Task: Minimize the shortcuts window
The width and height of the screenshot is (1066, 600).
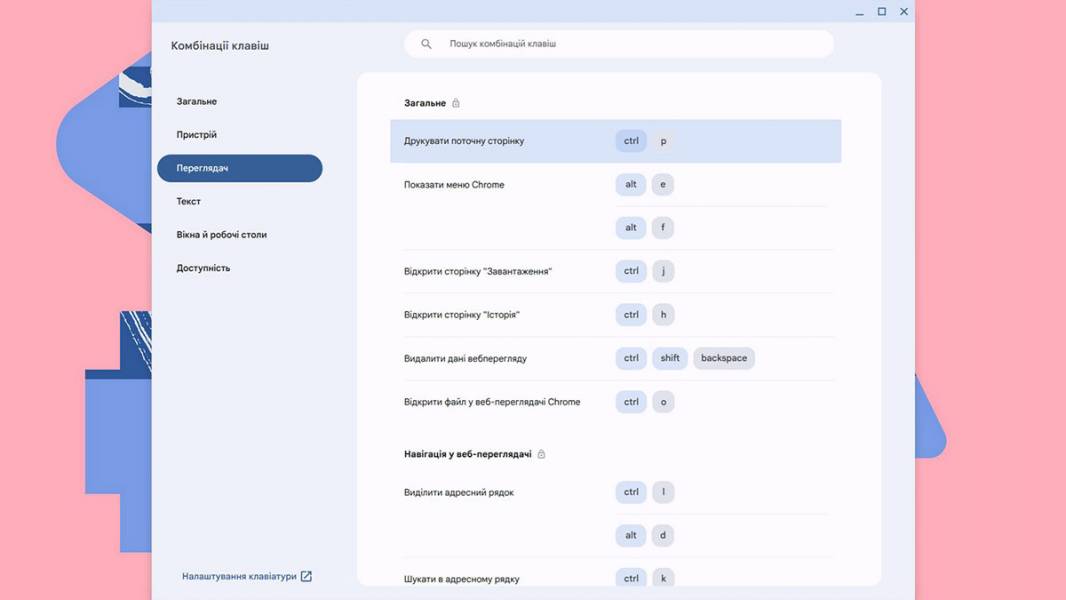Action: click(859, 12)
